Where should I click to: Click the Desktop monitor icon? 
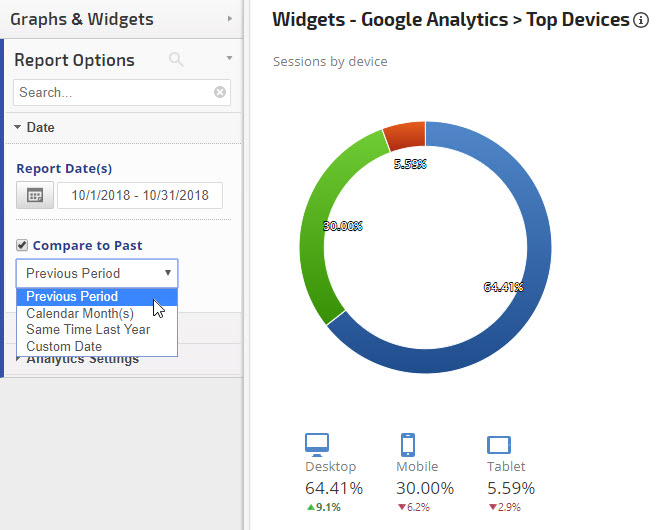(317, 444)
